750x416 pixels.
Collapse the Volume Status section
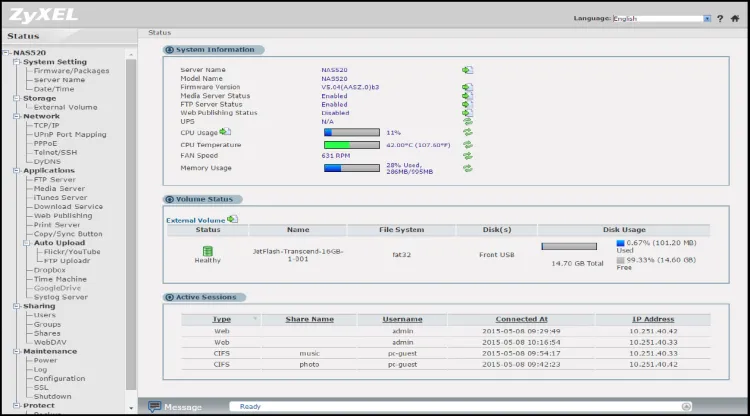(x=169, y=199)
